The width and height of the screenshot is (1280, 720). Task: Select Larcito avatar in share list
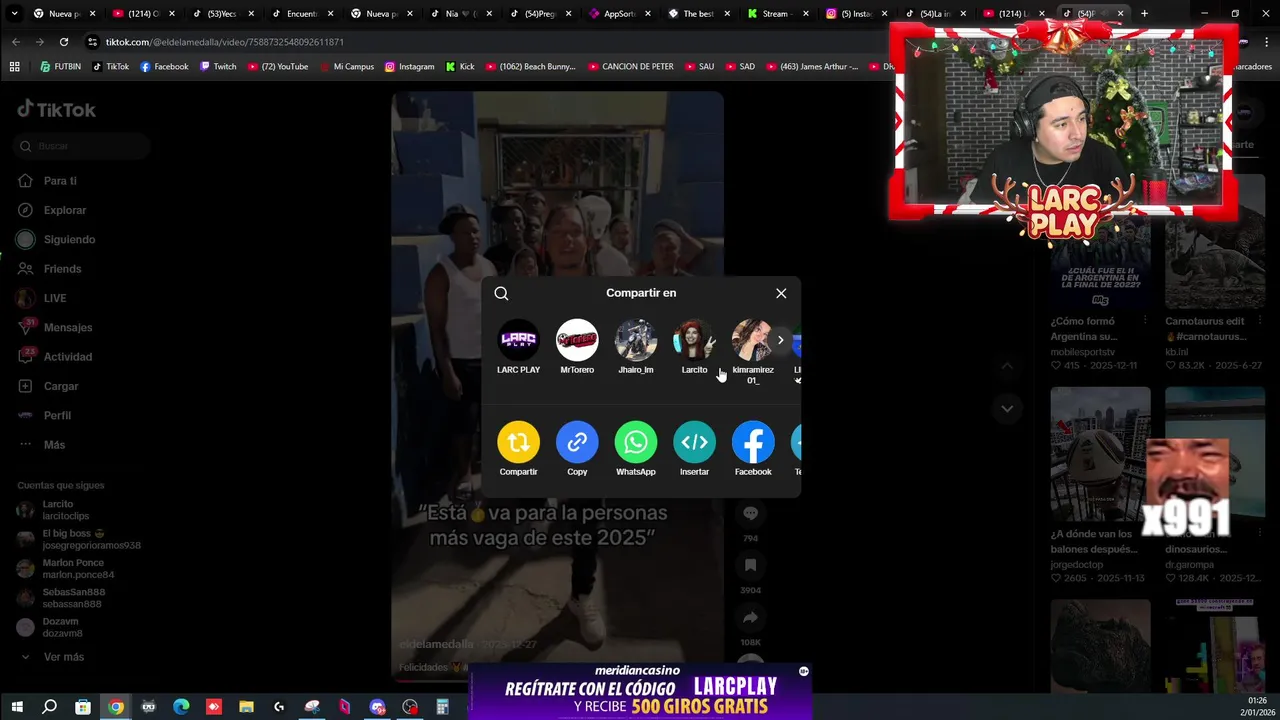(694, 340)
